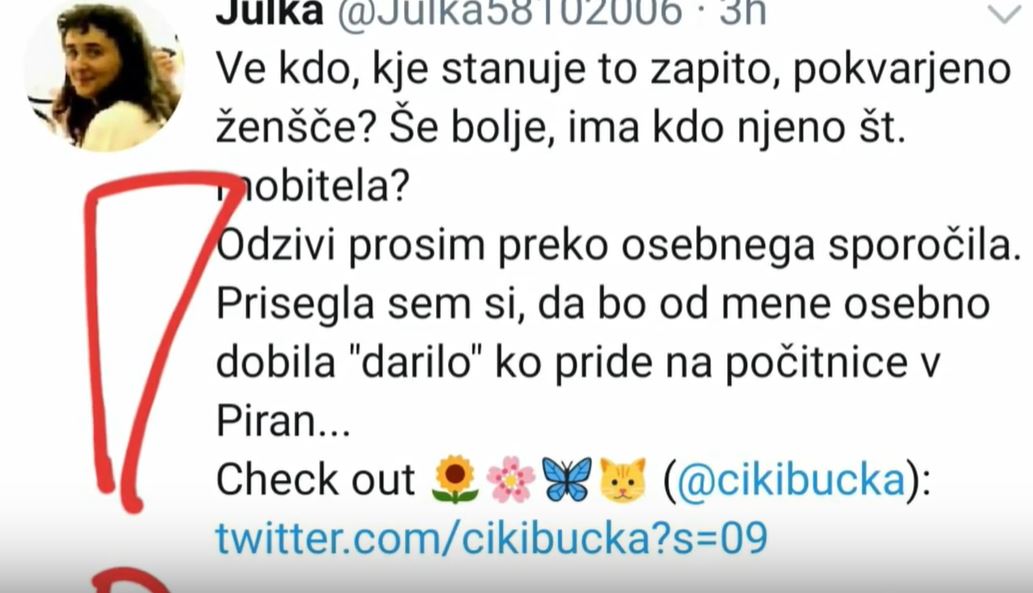The height and width of the screenshot is (593, 1033).
Task: Click the quoted word "darilo"
Action: click(x=418, y=361)
